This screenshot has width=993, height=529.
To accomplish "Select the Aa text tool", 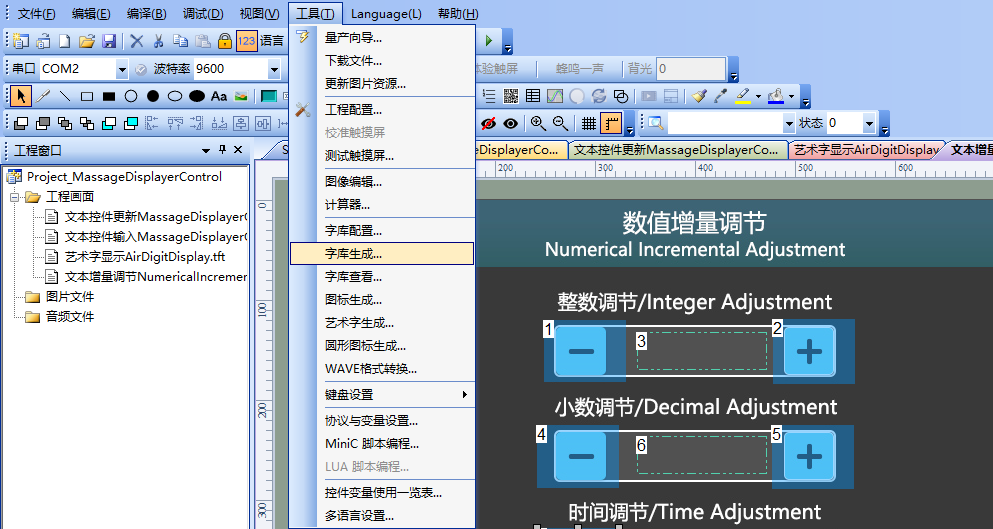I will click(x=219, y=96).
